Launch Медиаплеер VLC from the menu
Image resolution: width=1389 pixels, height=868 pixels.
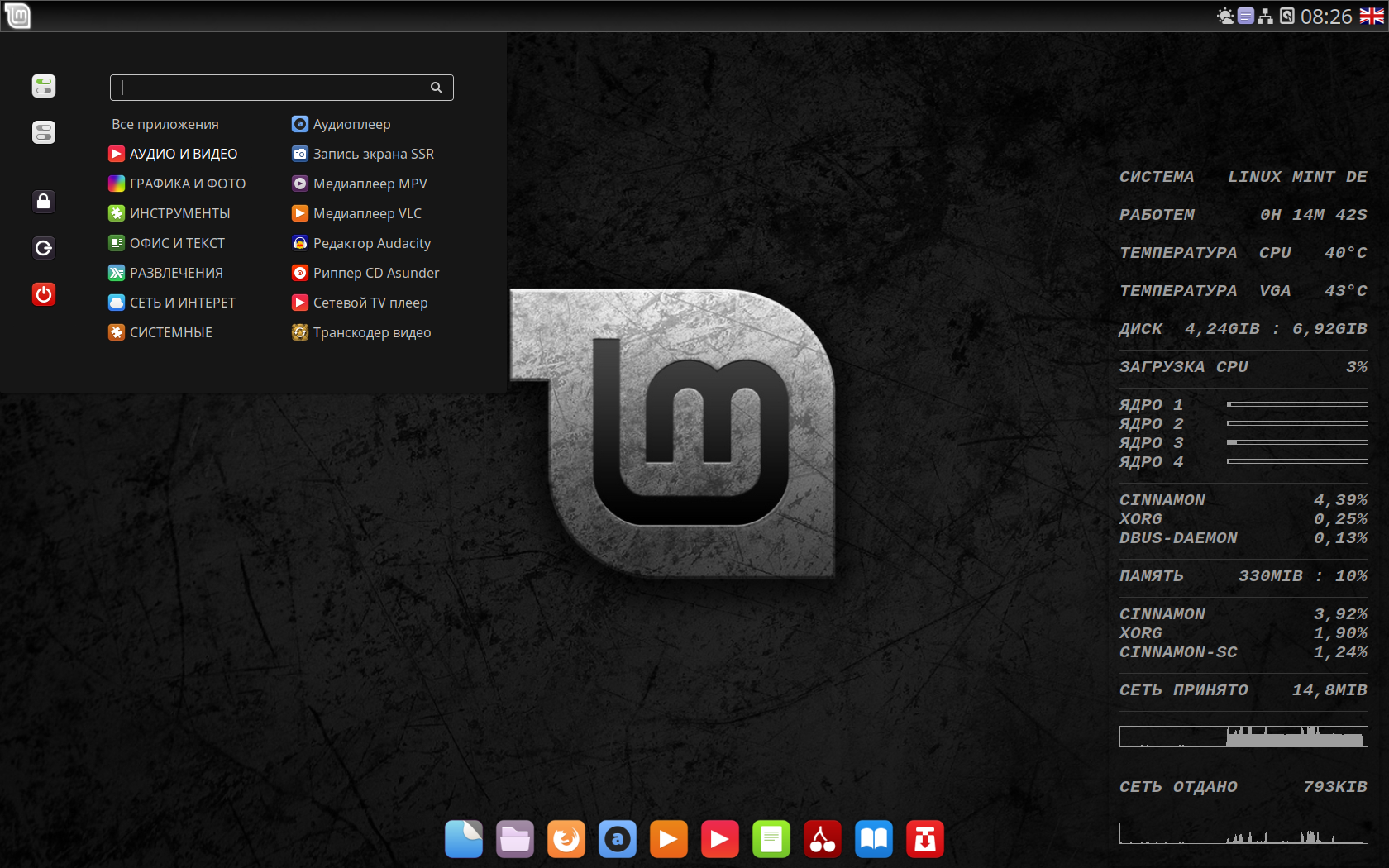tap(366, 213)
